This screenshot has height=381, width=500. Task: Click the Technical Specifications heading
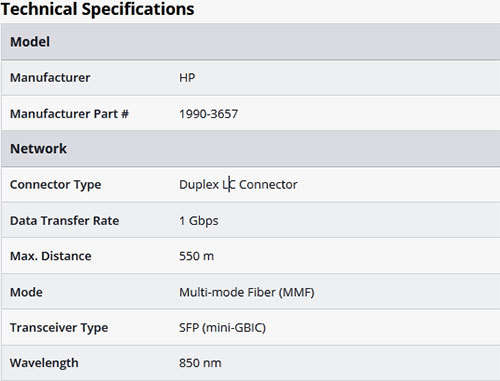pyautogui.click(x=97, y=9)
